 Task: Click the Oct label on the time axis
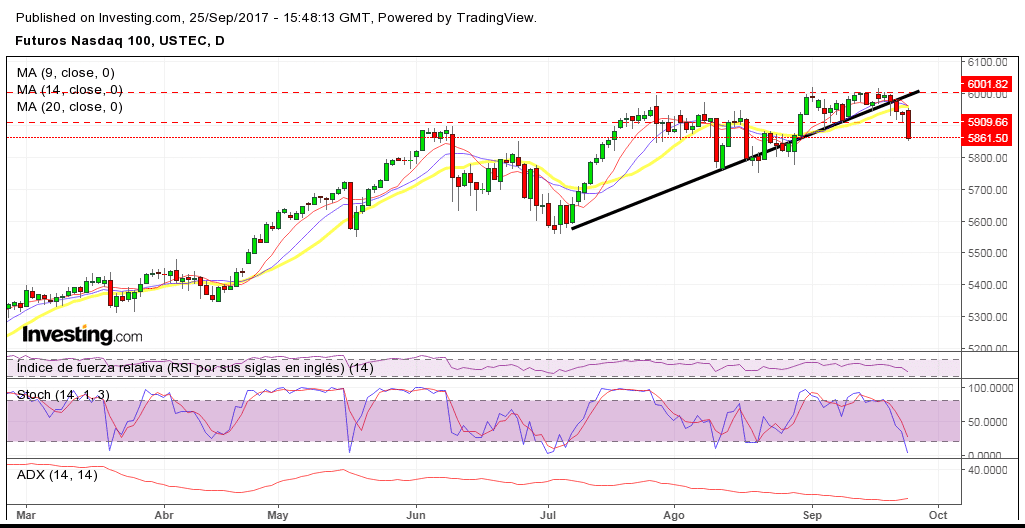[938, 516]
